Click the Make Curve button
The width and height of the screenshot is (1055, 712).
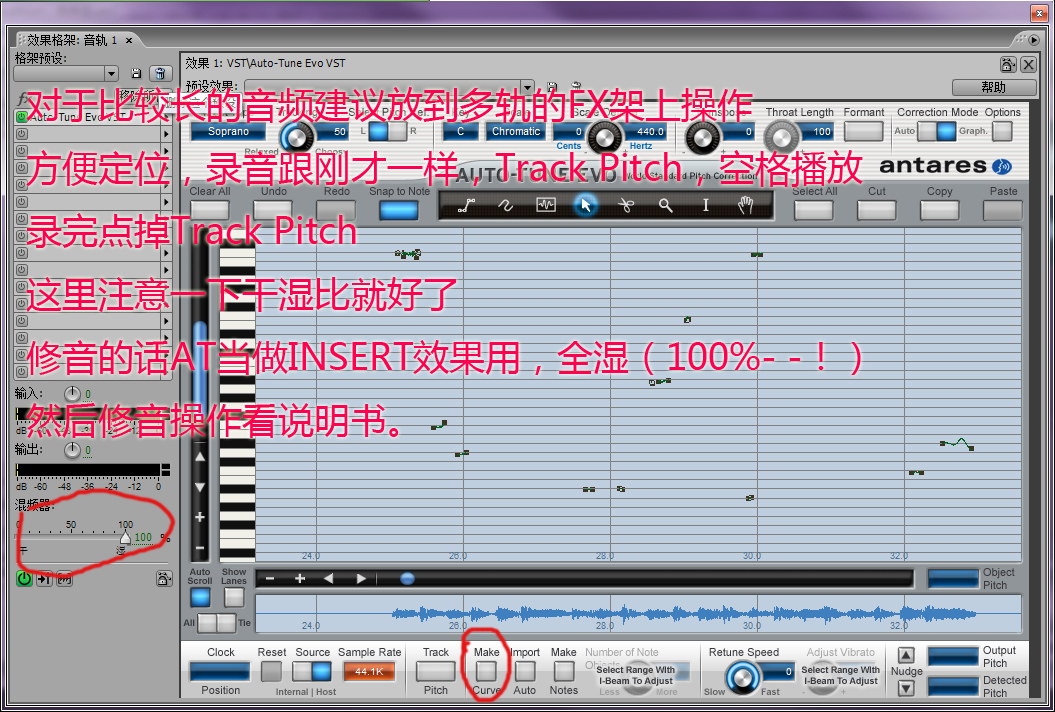pyautogui.click(x=486, y=671)
